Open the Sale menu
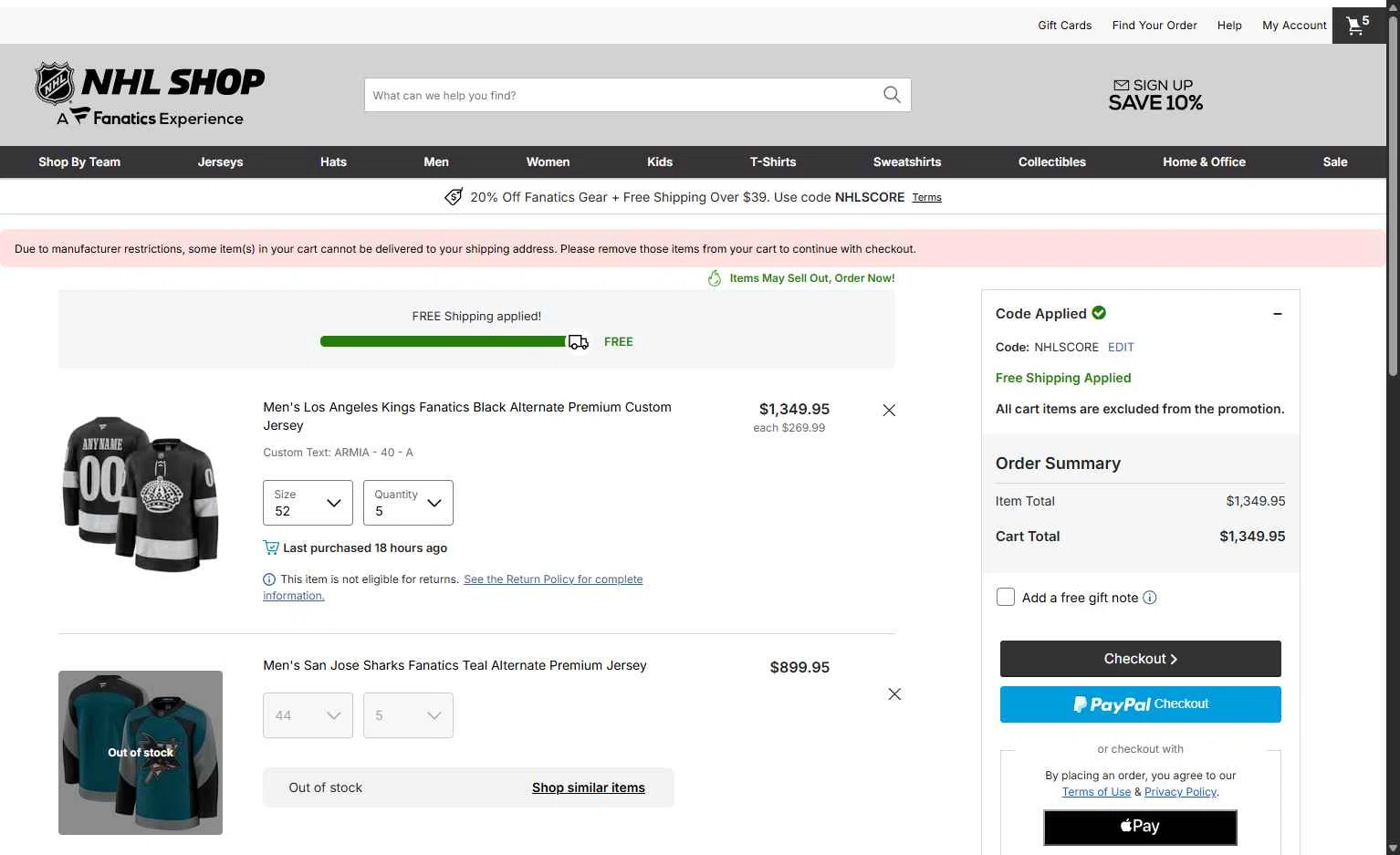 click(x=1335, y=162)
